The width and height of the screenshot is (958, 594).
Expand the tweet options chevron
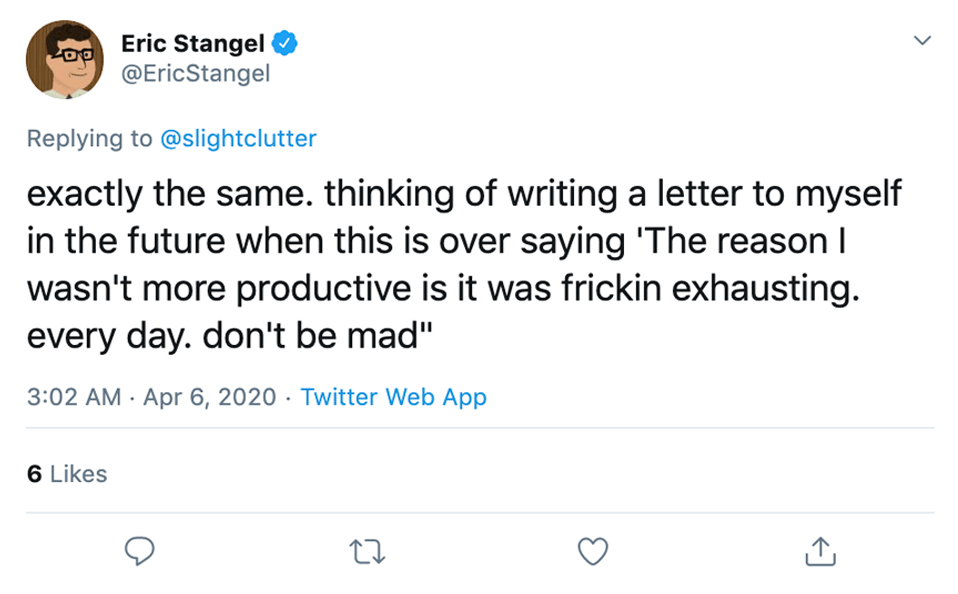point(922,41)
